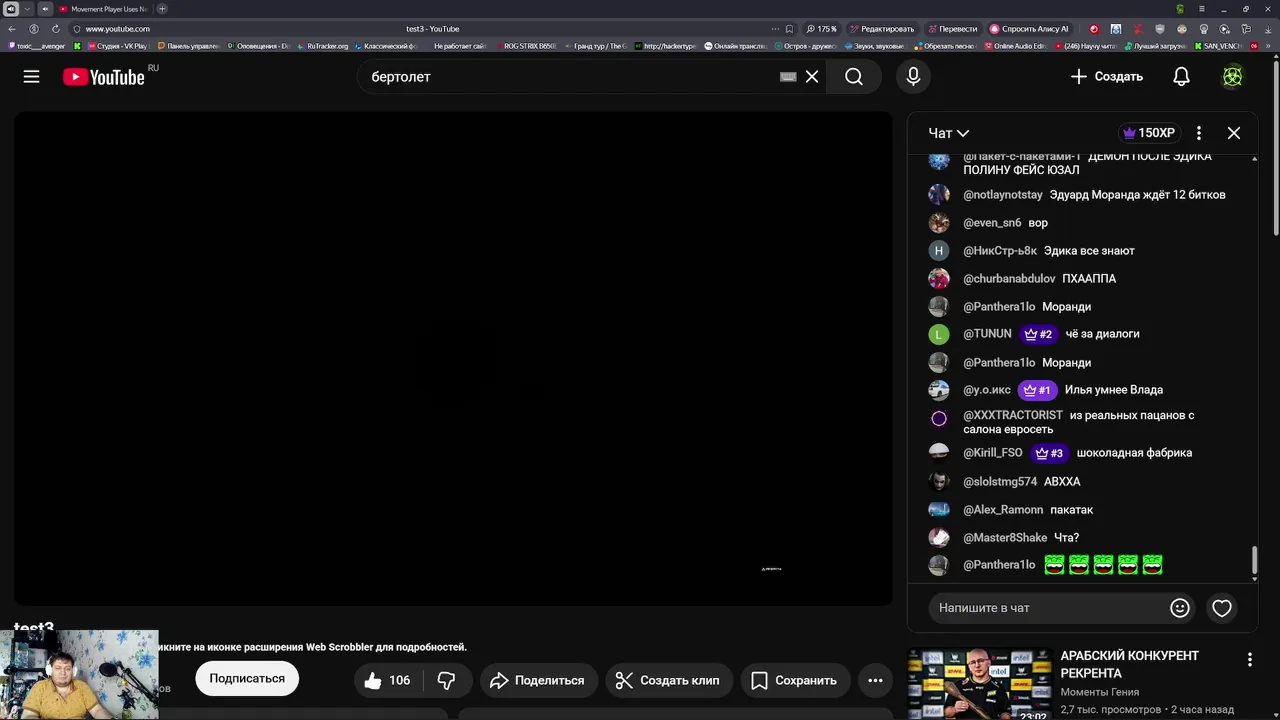Like the video with thumbs up

click(386, 680)
